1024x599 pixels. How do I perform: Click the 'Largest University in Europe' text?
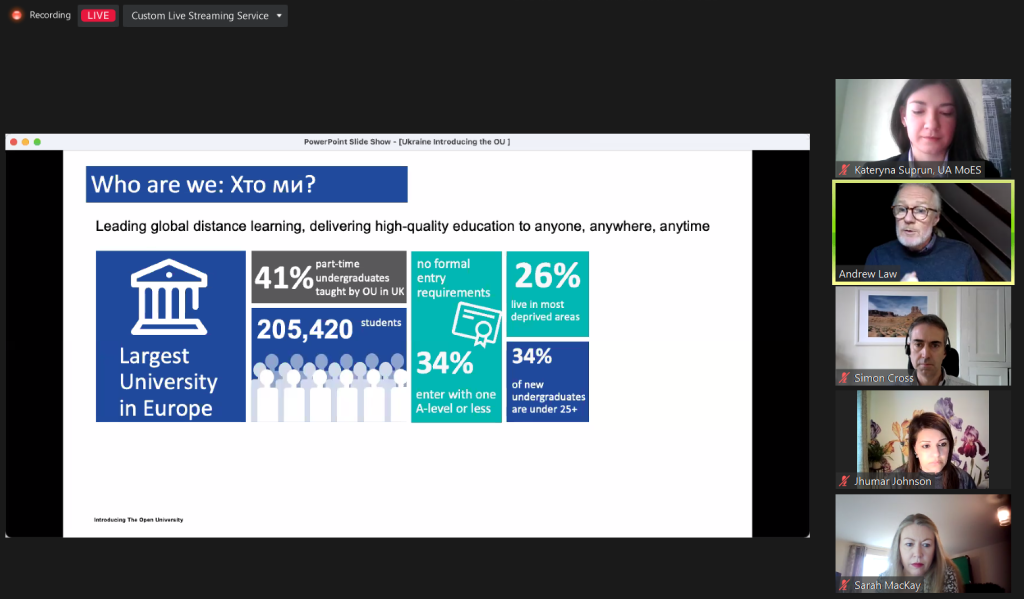(168, 382)
